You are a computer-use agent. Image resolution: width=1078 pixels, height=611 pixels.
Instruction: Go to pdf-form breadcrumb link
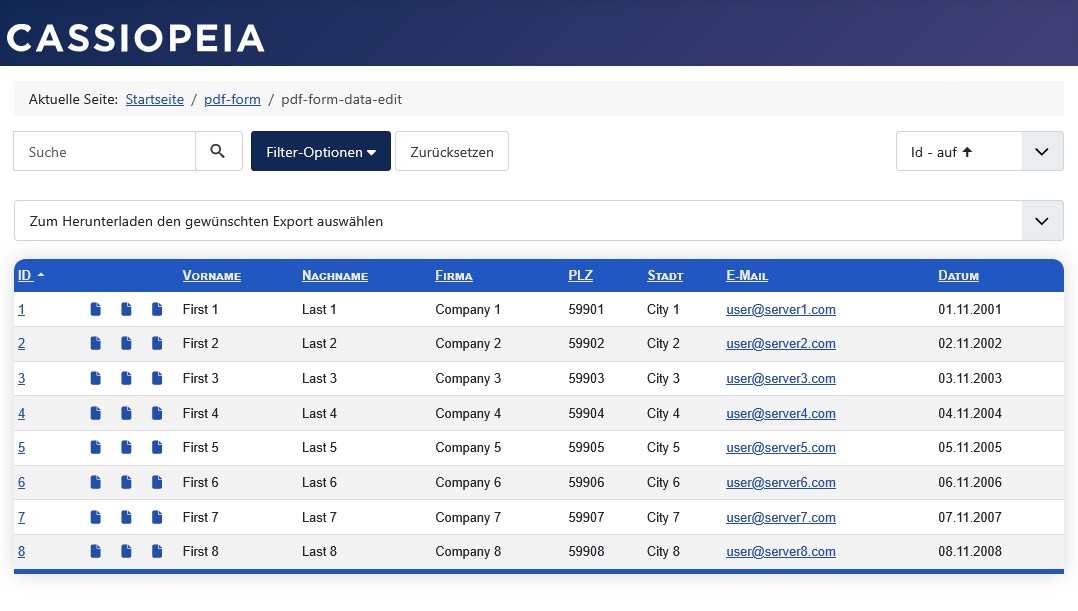232,99
